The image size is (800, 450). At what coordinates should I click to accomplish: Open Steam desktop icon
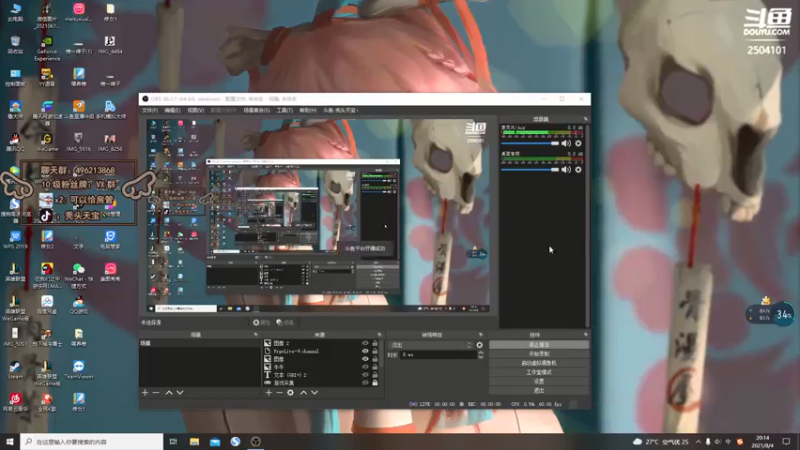15,370
